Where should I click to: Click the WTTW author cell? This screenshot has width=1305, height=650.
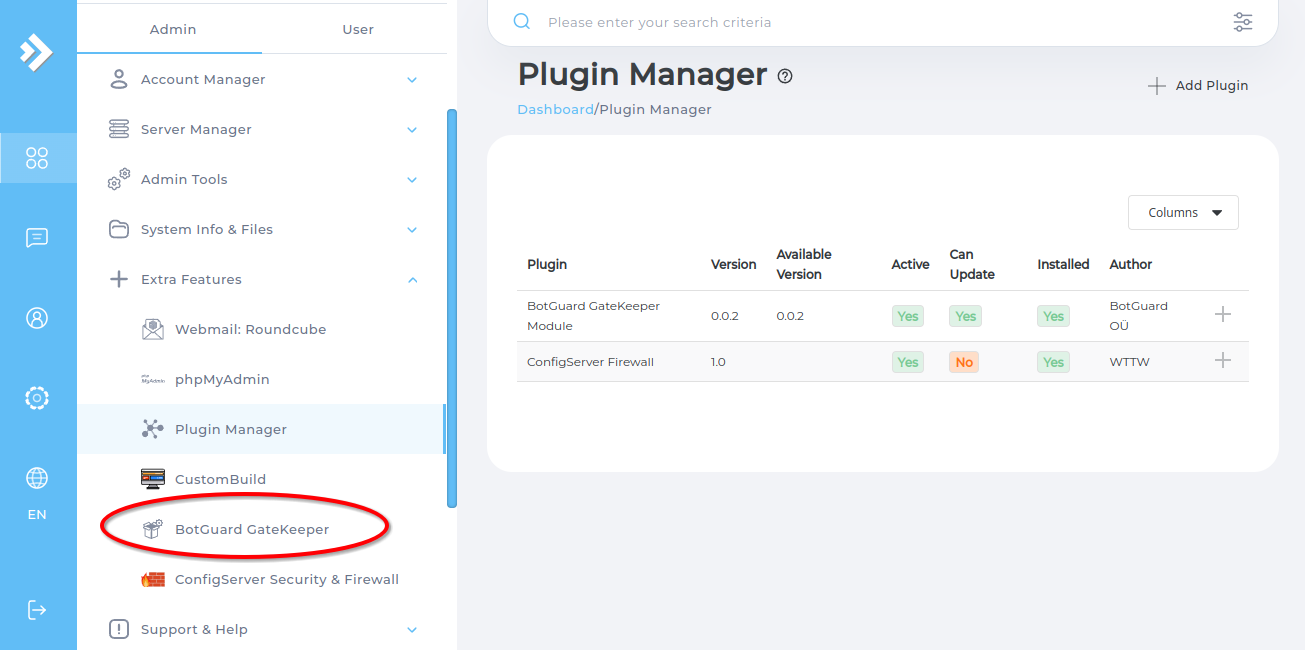tap(1130, 362)
